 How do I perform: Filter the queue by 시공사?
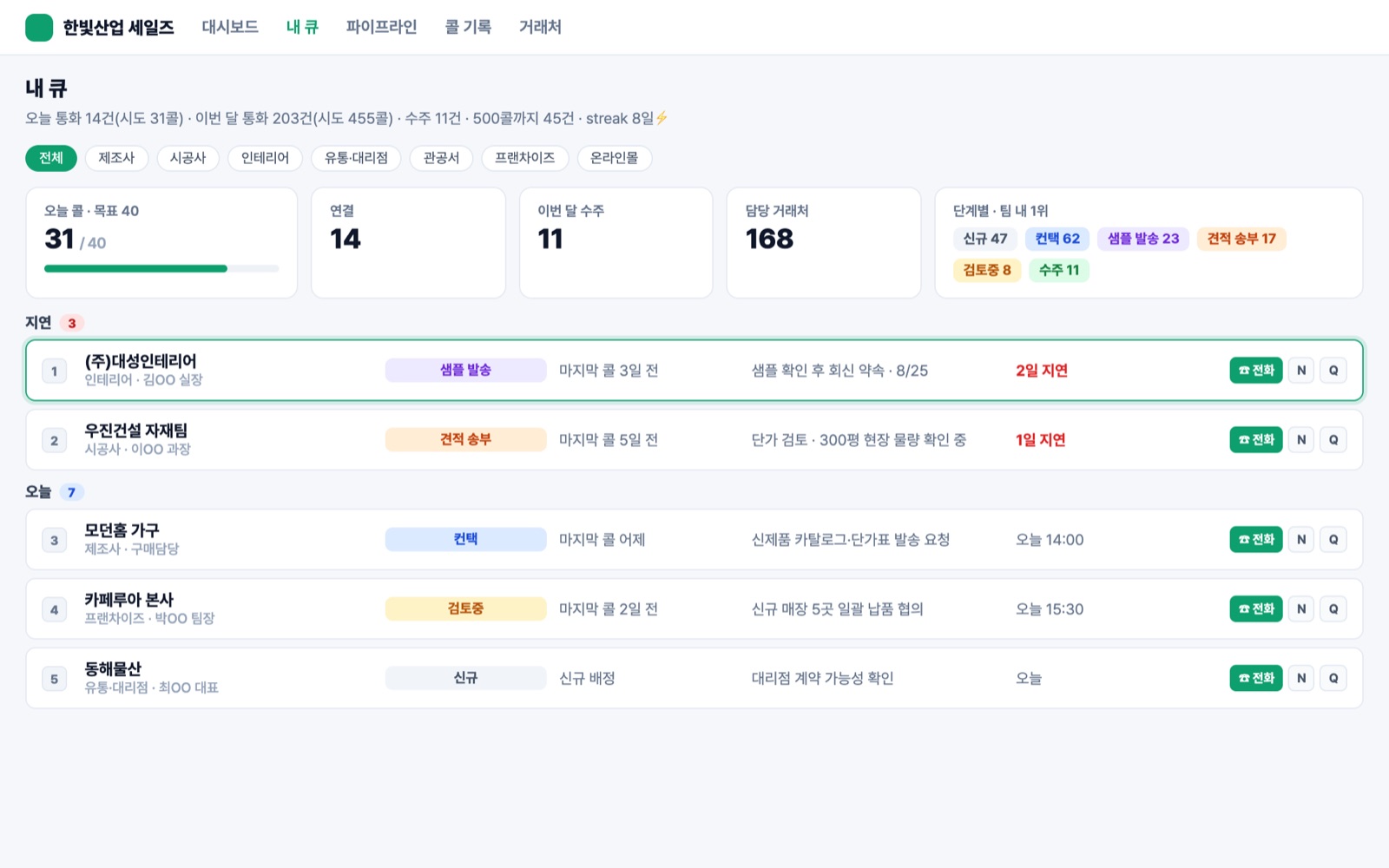pos(188,158)
